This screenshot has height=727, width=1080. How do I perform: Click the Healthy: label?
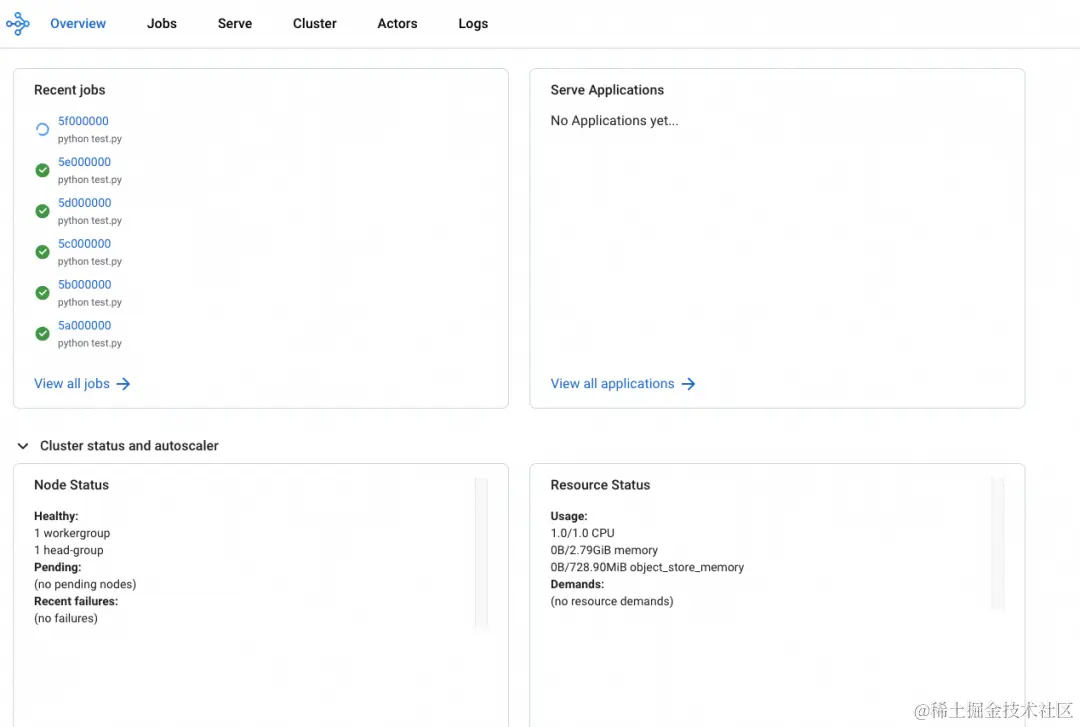click(56, 516)
